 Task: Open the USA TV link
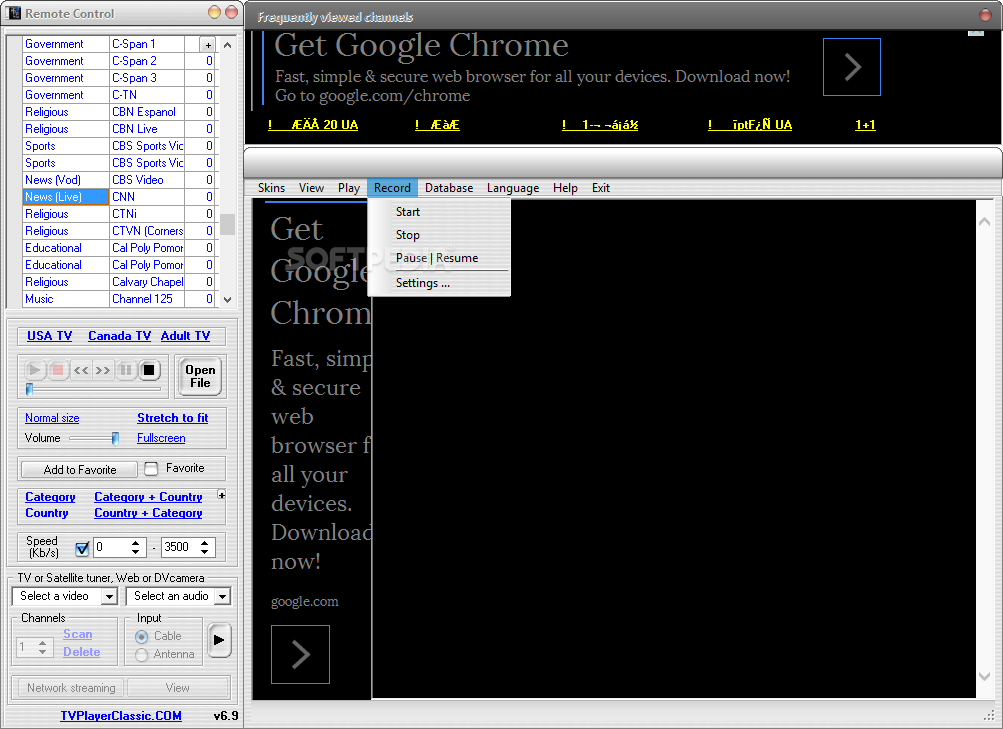tap(49, 336)
